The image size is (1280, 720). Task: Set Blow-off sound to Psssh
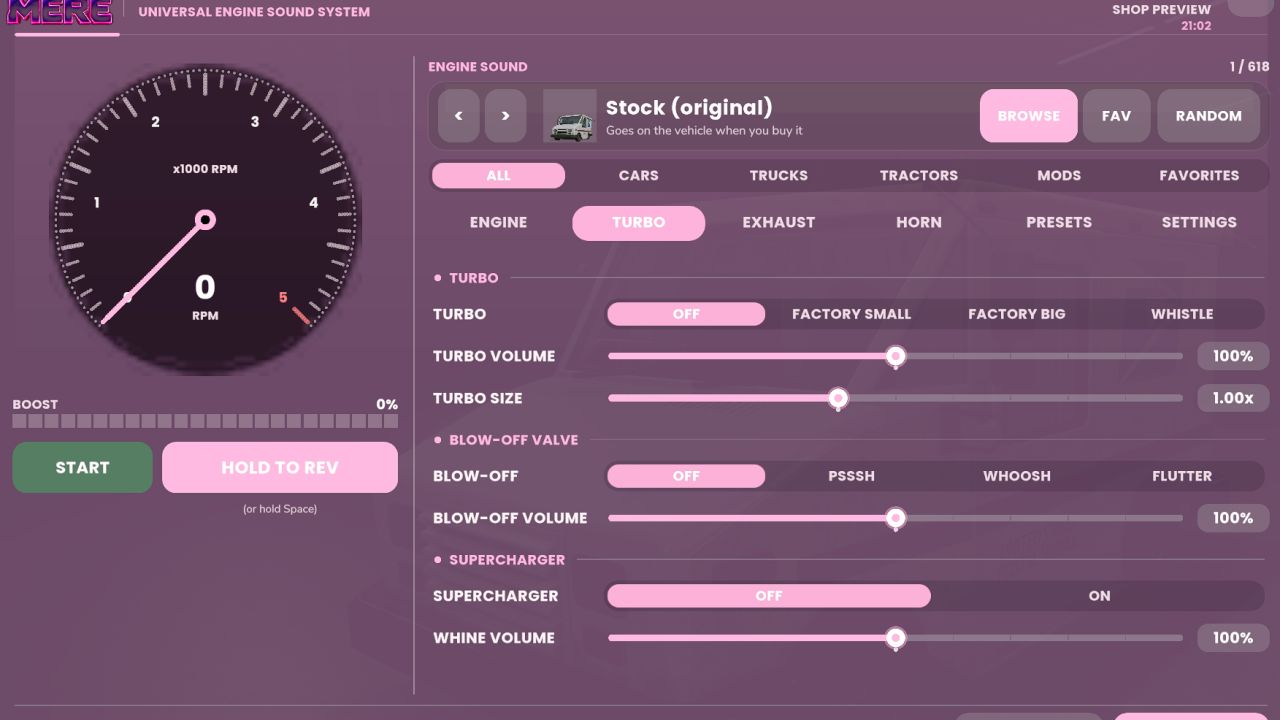[x=851, y=476]
